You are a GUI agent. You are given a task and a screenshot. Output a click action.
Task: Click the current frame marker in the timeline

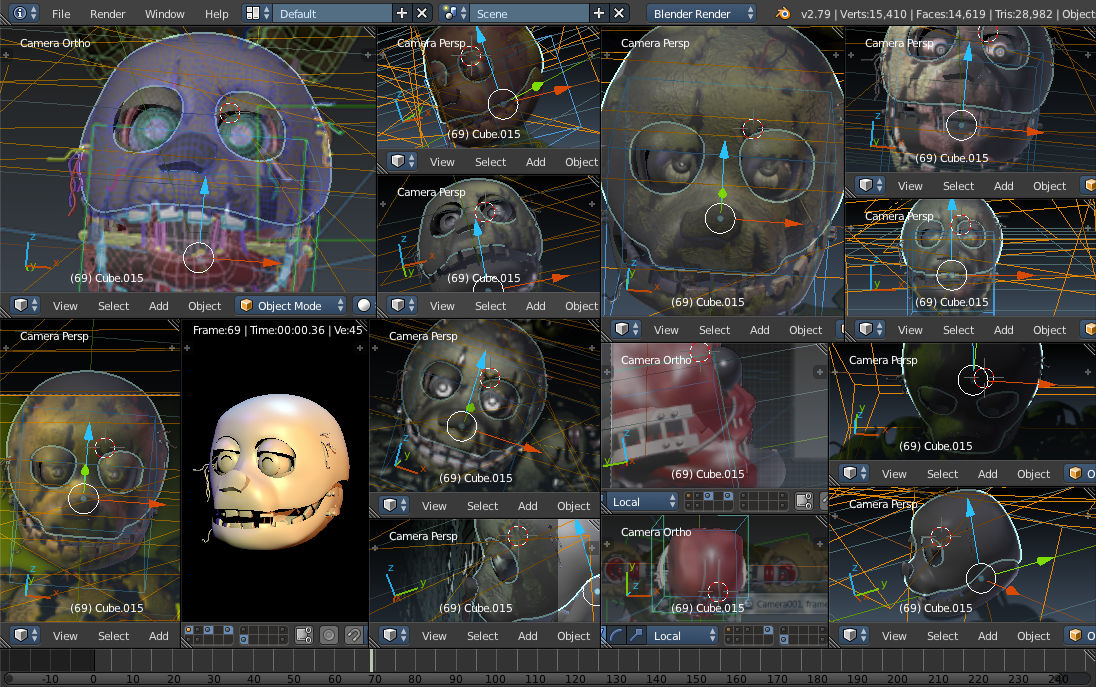(x=372, y=660)
